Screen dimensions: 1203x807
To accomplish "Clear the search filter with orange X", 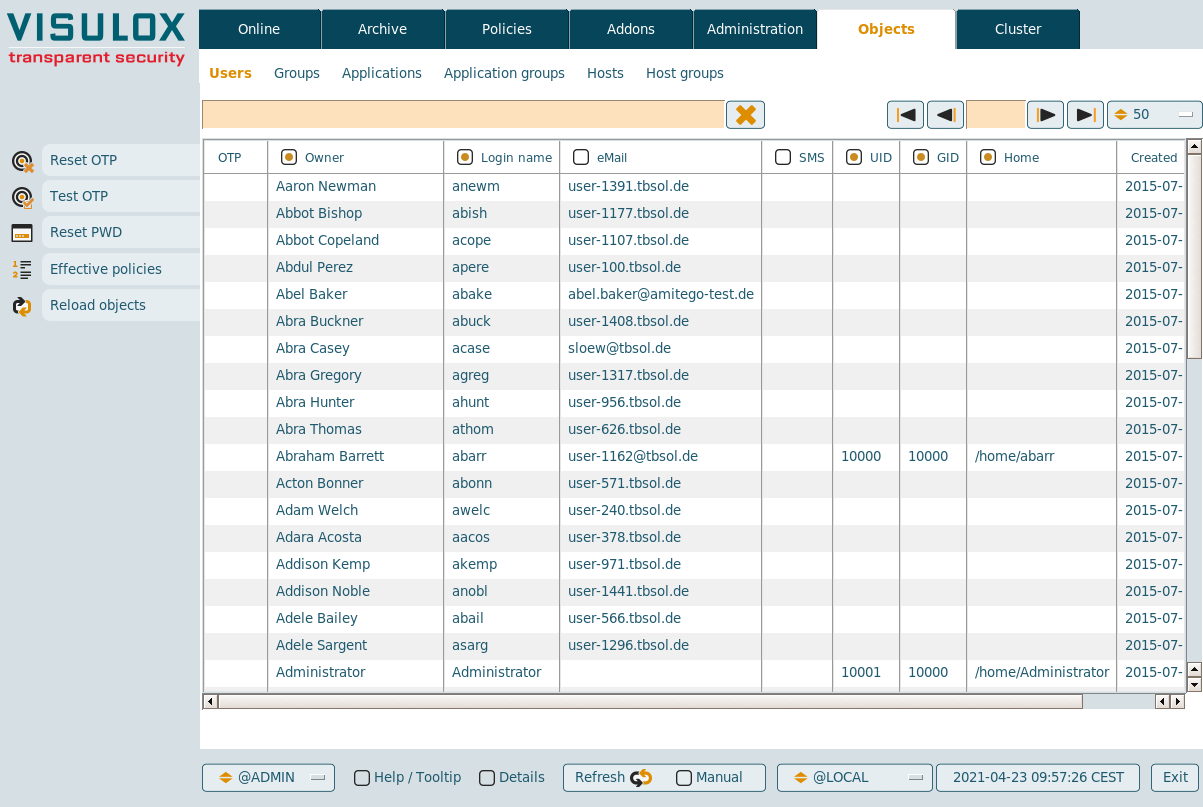I will click(x=745, y=115).
